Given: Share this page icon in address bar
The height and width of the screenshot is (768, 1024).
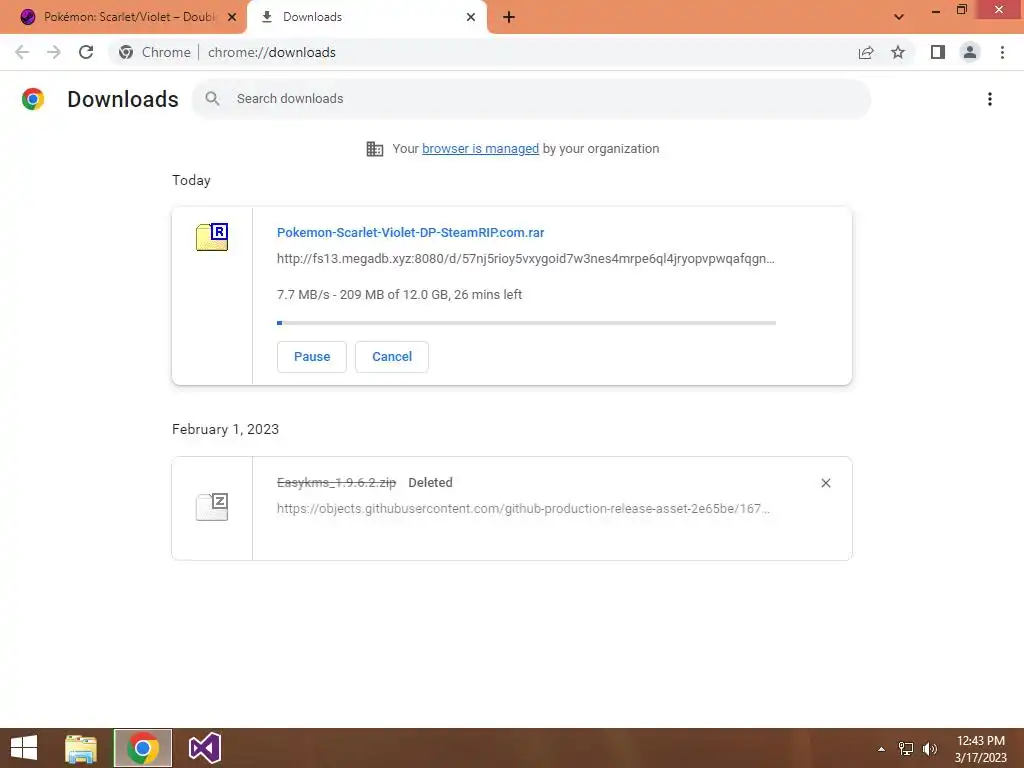Looking at the screenshot, I should (x=866, y=52).
